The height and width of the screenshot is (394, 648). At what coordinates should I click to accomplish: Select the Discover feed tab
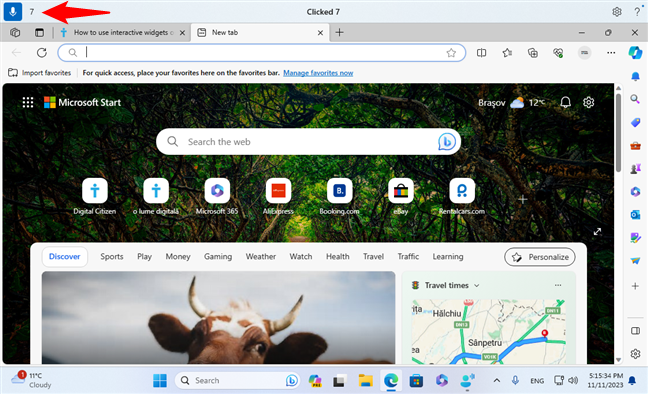(64, 257)
